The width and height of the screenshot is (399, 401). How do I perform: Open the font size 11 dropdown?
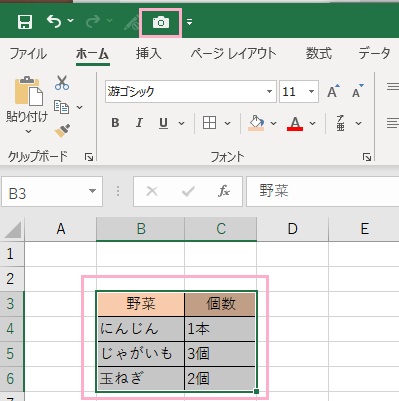point(311,91)
